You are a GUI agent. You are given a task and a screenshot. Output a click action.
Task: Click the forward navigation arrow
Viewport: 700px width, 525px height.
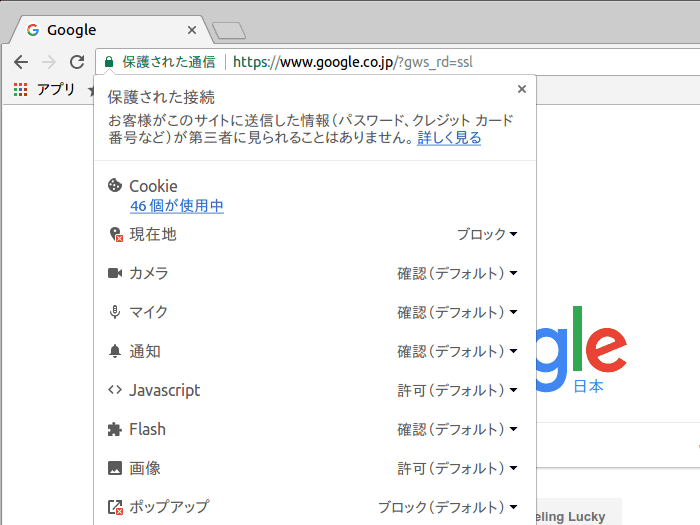(49, 62)
